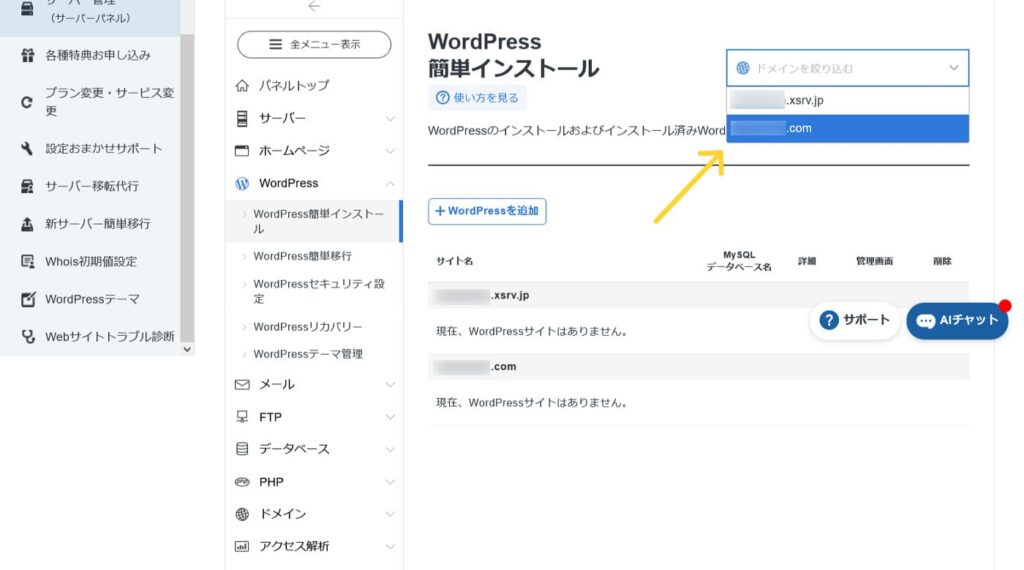Focus the ドメインを絞り込む filter field
This screenshot has height=570, width=1024.
(847, 68)
